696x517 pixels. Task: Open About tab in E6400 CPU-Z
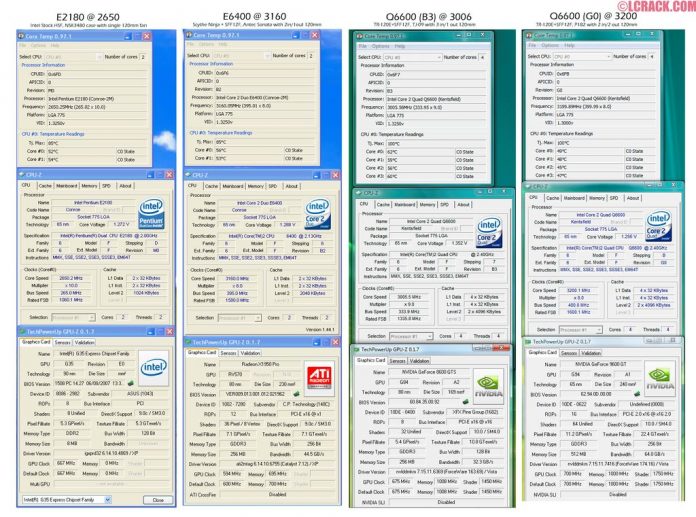point(292,186)
